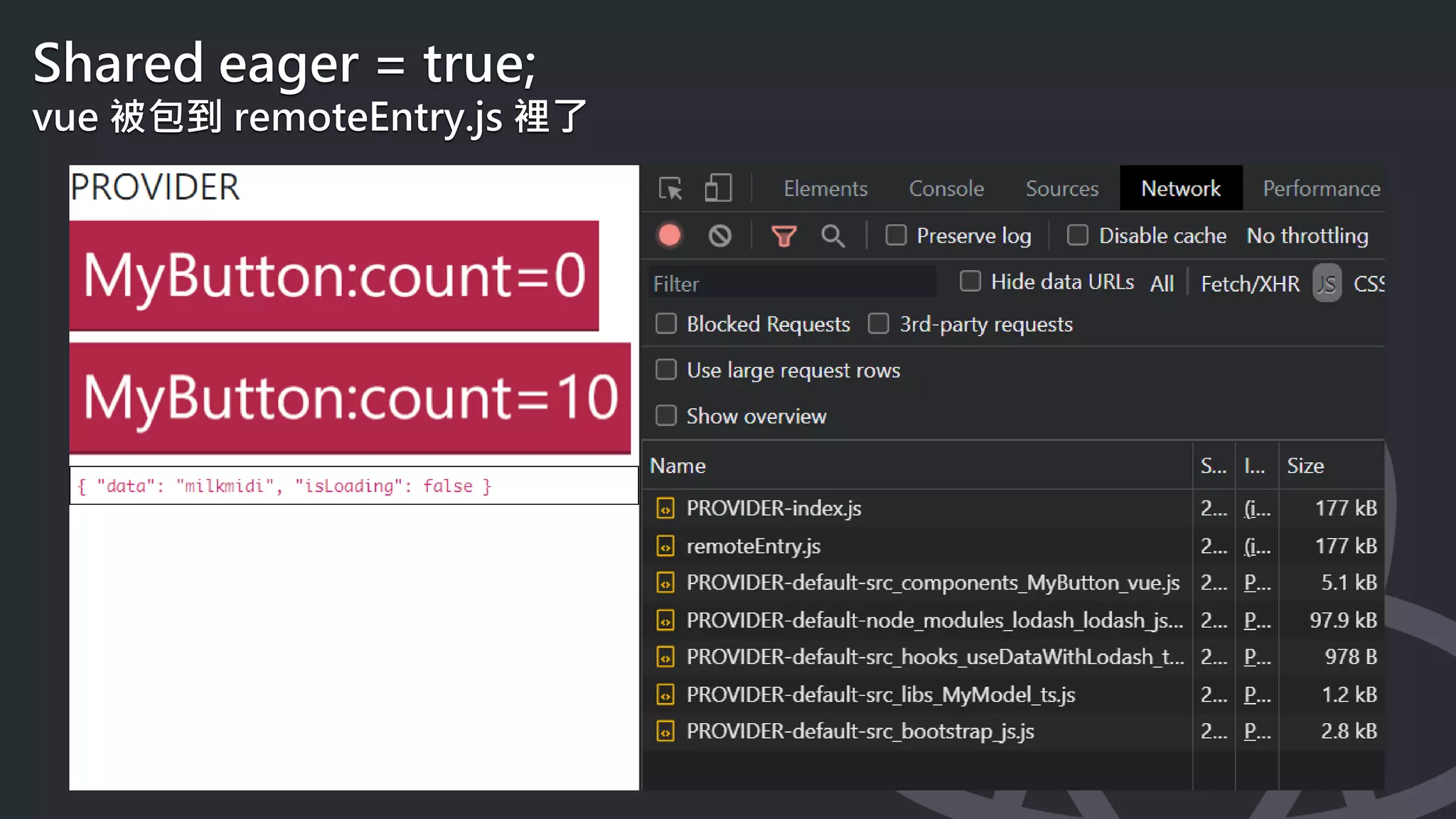Click the PROVIDER heading text

click(x=155, y=188)
